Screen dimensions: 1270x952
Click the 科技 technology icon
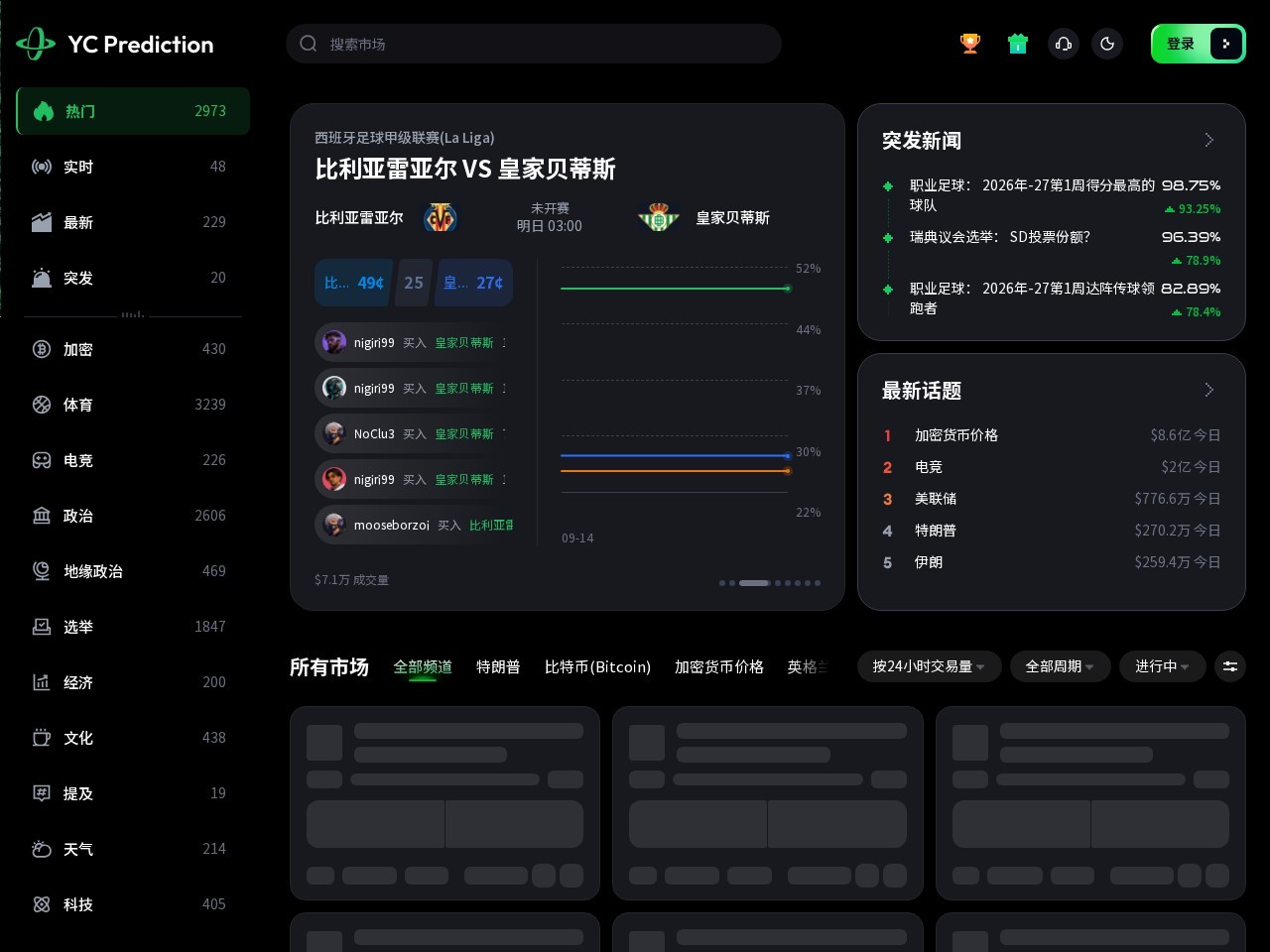42,904
